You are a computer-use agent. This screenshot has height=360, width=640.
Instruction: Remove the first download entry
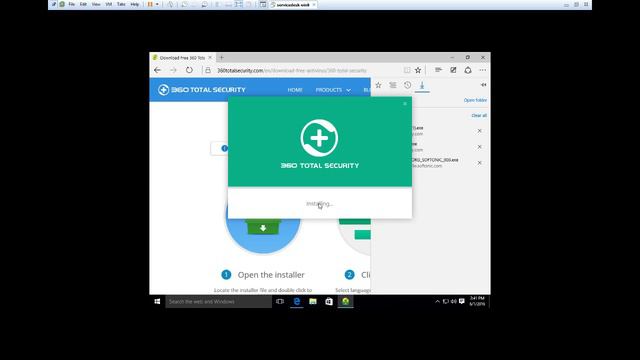point(480,131)
